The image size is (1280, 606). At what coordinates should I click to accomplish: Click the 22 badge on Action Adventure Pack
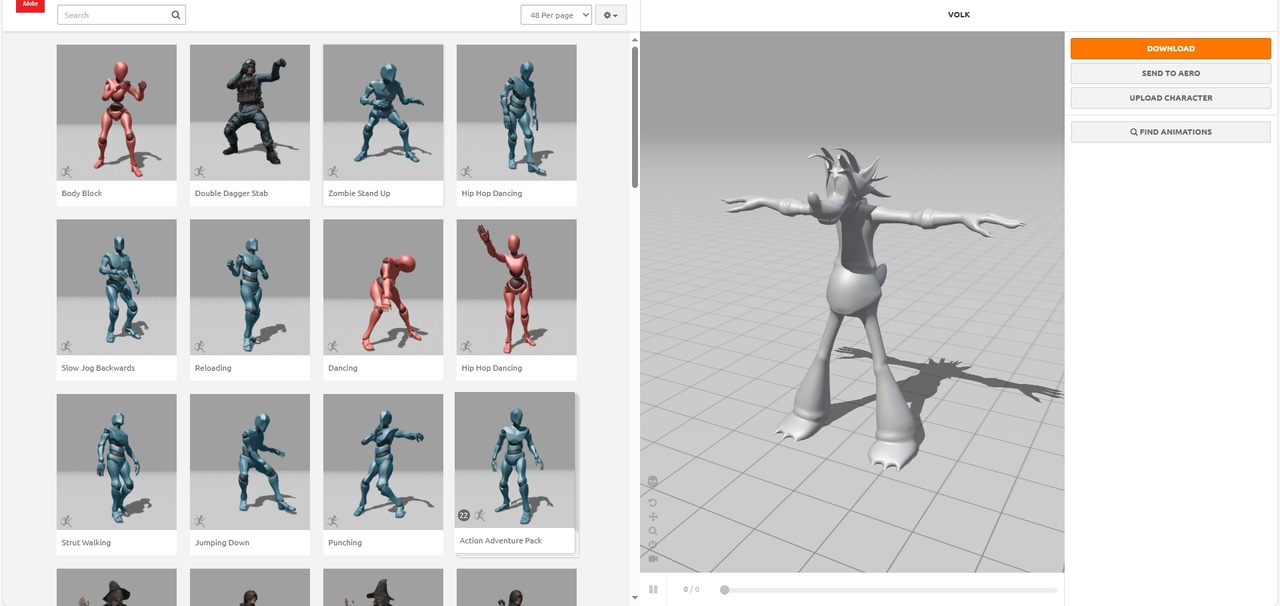(x=464, y=515)
